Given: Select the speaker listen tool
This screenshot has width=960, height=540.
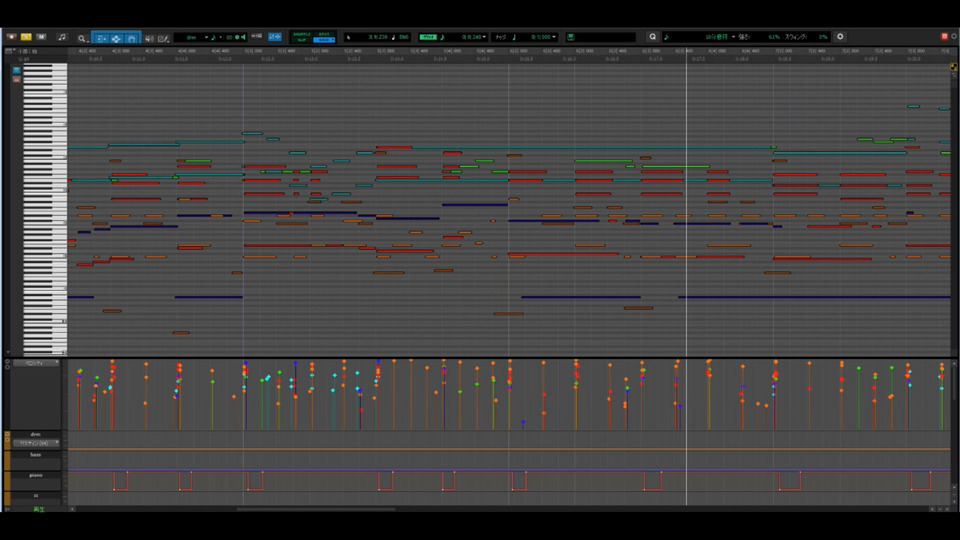Looking at the screenshot, I should (149, 39).
